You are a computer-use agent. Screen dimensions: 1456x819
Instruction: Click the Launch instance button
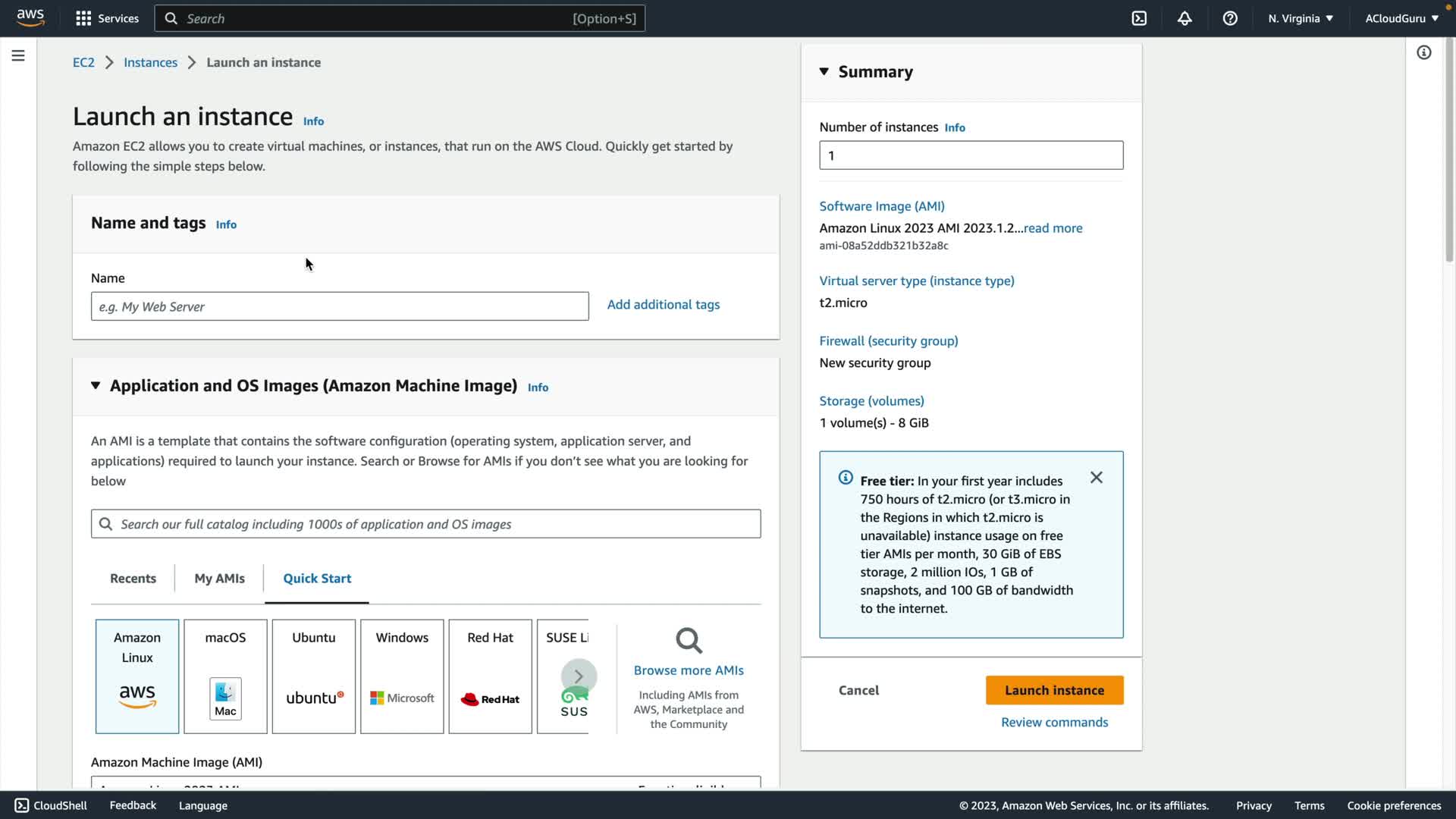tap(1054, 690)
